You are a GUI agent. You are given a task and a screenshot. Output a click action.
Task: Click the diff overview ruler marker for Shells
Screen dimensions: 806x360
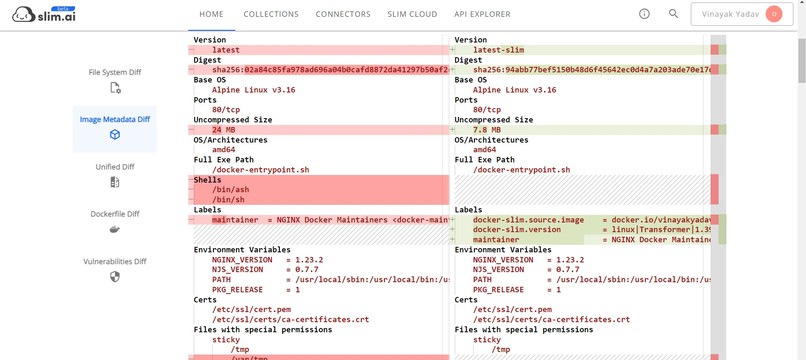tap(715, 189)
